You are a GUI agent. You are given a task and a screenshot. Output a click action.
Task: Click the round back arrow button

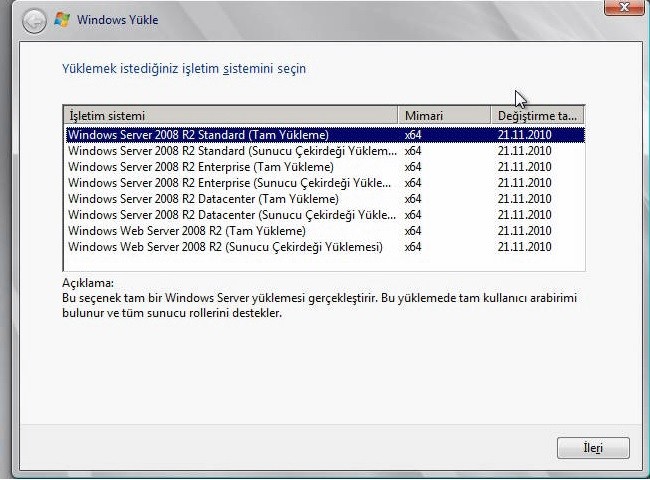point(34,21)
